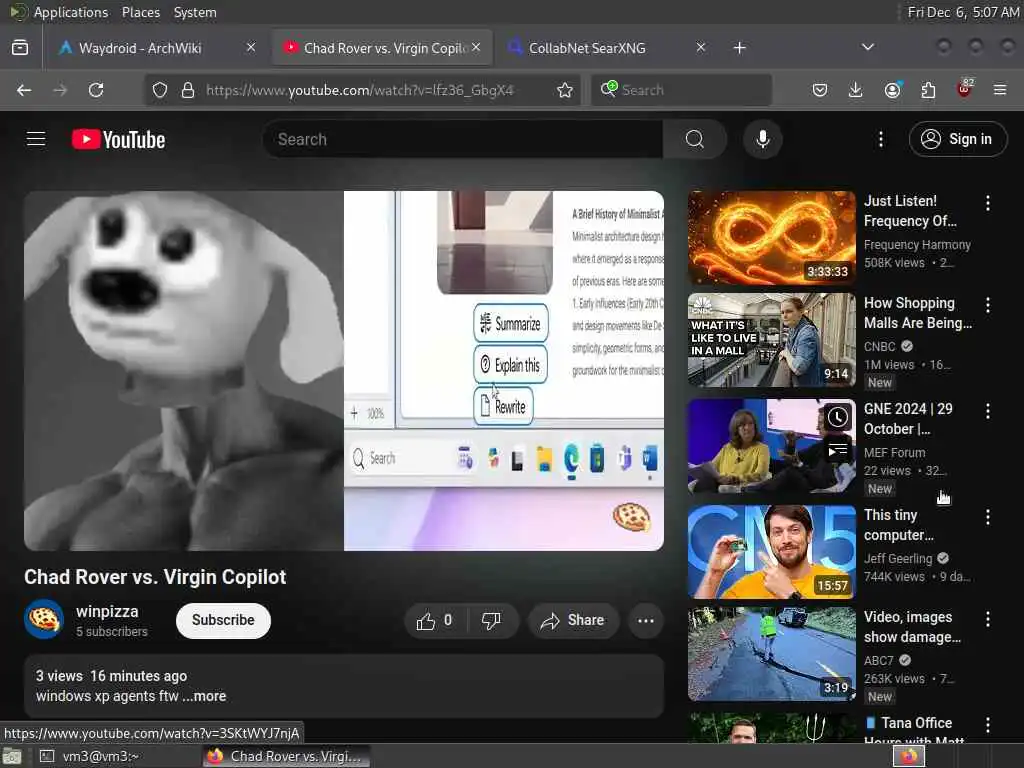The image size is (1024, 768).
Task: Click the main video player
Action: [x=344, y=371]
